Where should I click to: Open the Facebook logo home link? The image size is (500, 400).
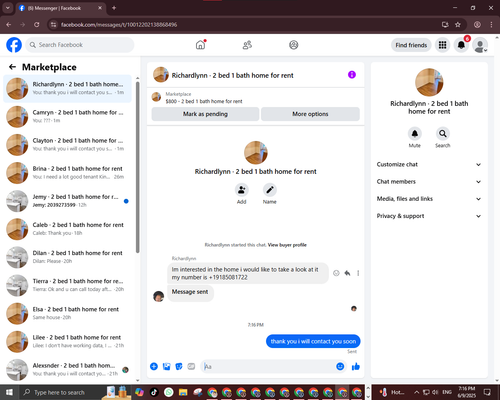pyautogui.click(x=14, y=45)
